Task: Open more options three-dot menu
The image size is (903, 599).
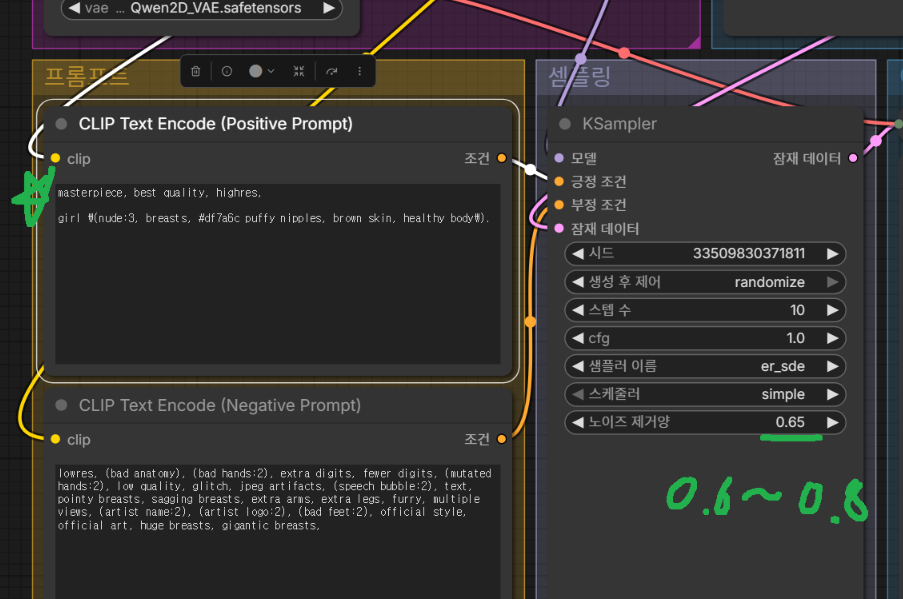Action: click(x=359, y=71)
